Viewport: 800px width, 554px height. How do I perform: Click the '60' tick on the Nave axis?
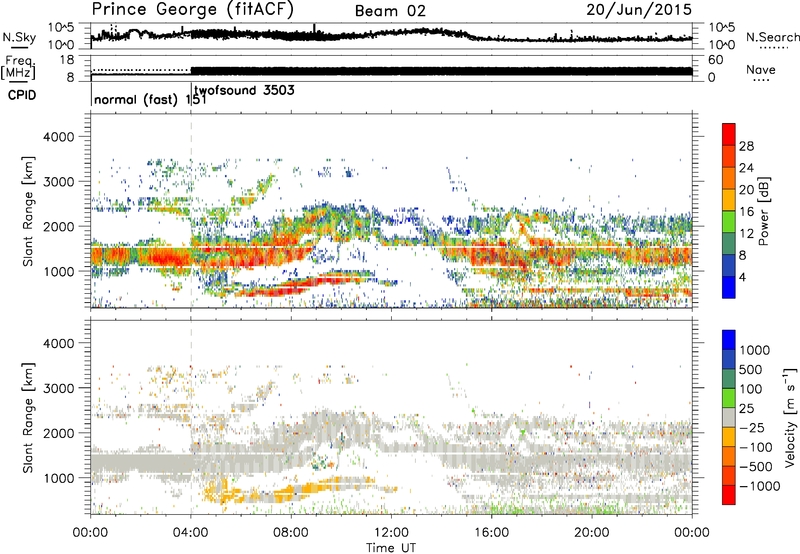[716, 60]
